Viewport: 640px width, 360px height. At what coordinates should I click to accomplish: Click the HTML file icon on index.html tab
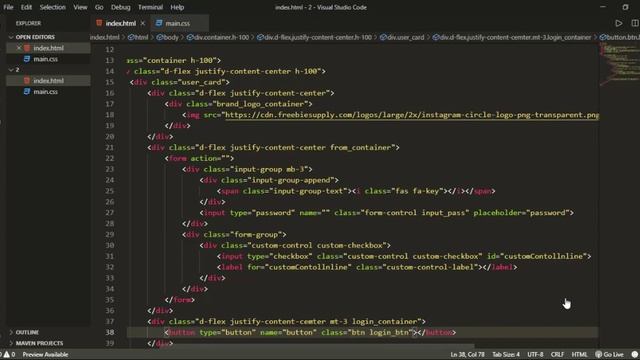click(99, 23)
